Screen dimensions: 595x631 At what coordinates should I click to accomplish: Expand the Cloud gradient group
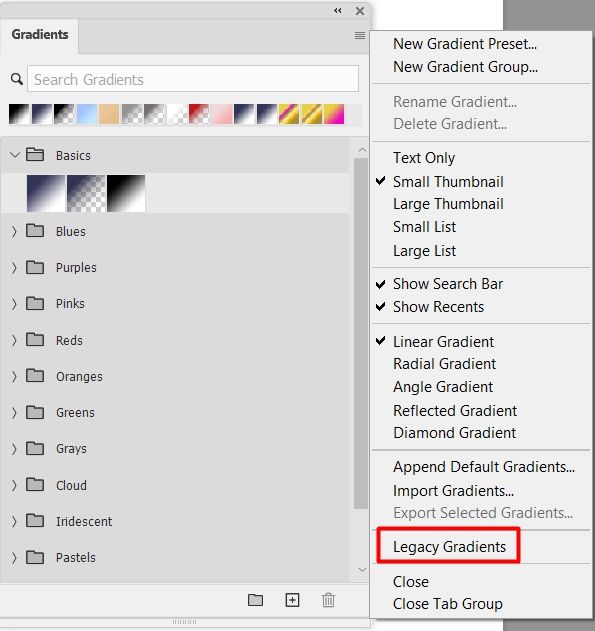click(14, 485)
